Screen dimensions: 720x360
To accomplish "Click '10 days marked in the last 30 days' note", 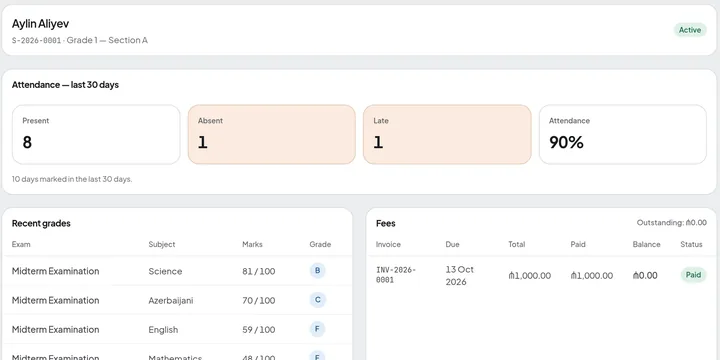I will coord(72,179).
